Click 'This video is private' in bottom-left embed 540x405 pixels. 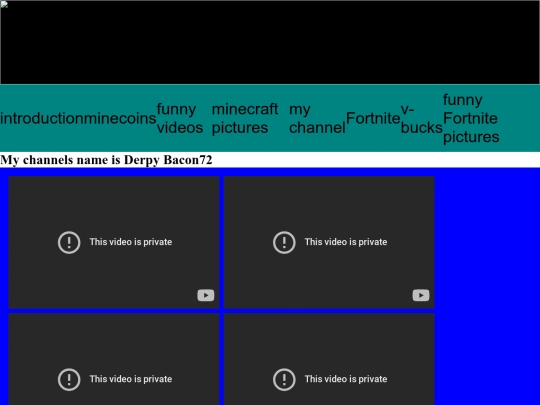pyautogui.click(x=131, y=379)
